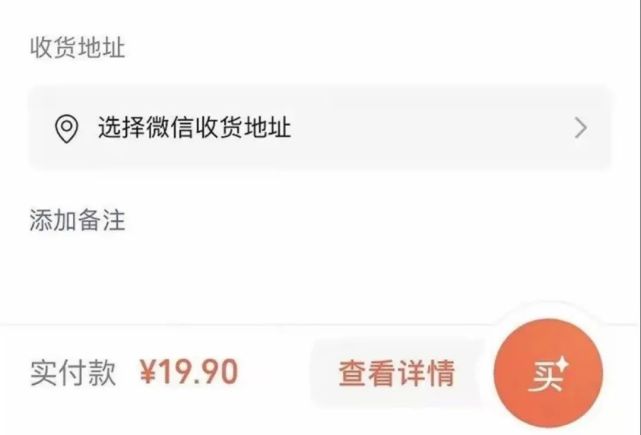Click the word 详情 in 查看详情
641x435 pixels.
point(426,373)
